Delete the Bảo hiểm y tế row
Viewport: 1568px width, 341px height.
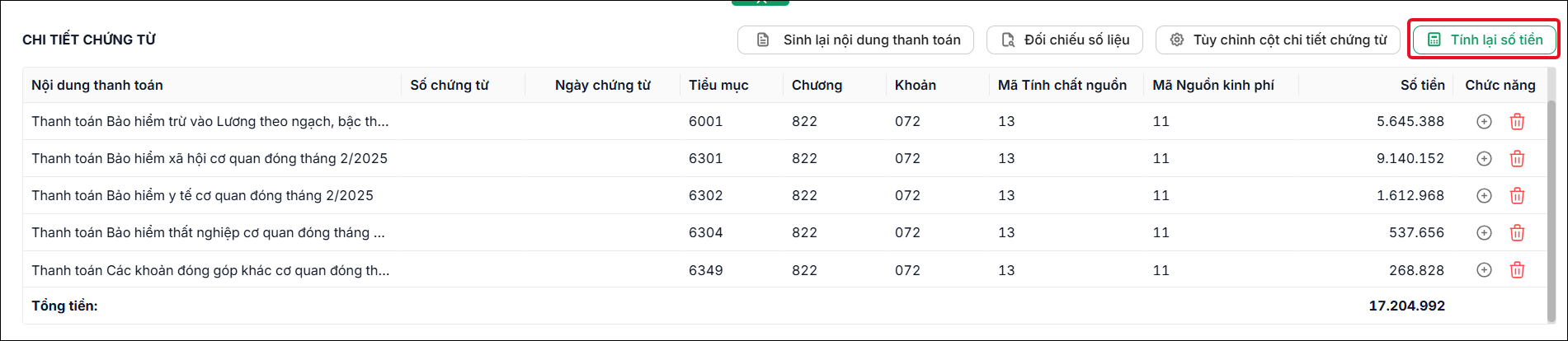click(x=1517, y=196)
